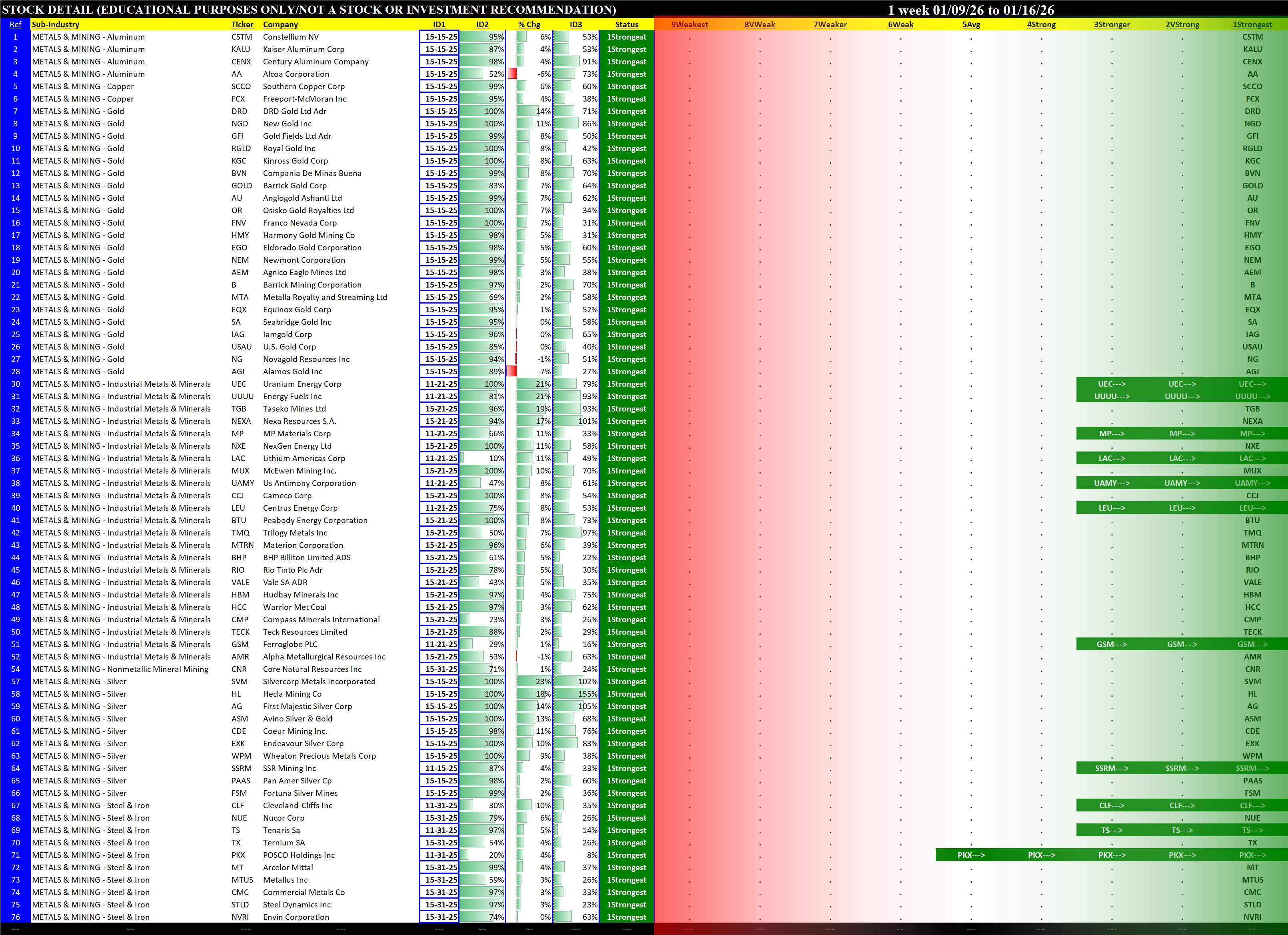Click the Hecla Mining Co company cell
The width and height of the screenshot is (1288, 935).
tap(292, 693)
